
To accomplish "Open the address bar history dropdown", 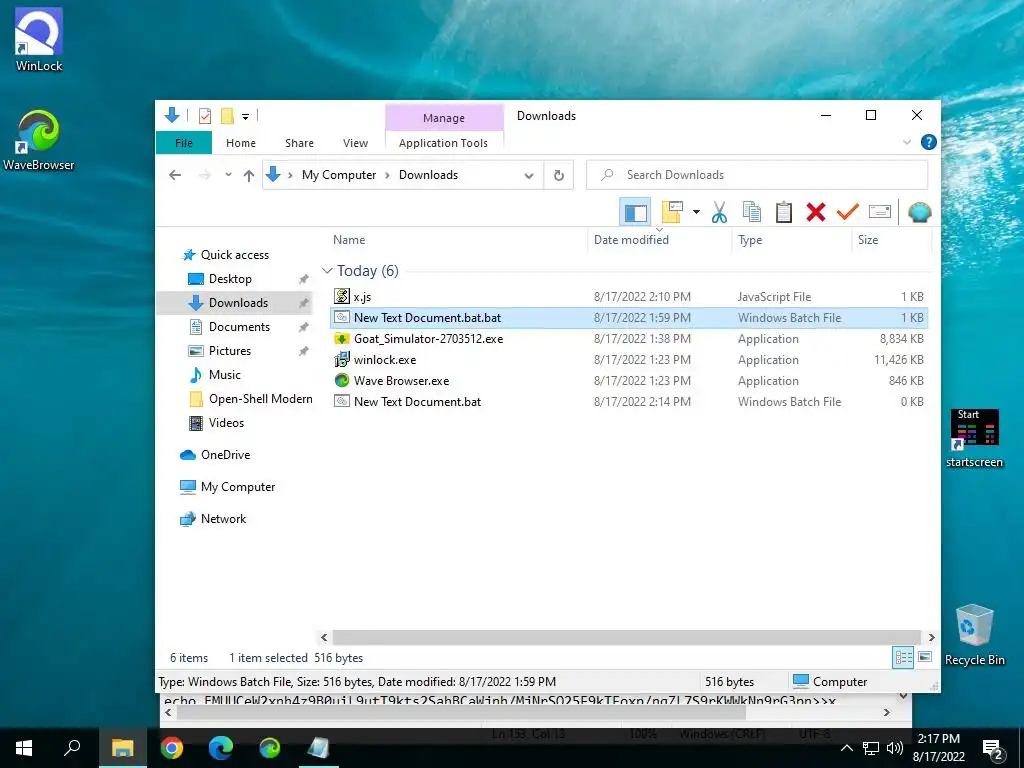I will click(529, 175).
